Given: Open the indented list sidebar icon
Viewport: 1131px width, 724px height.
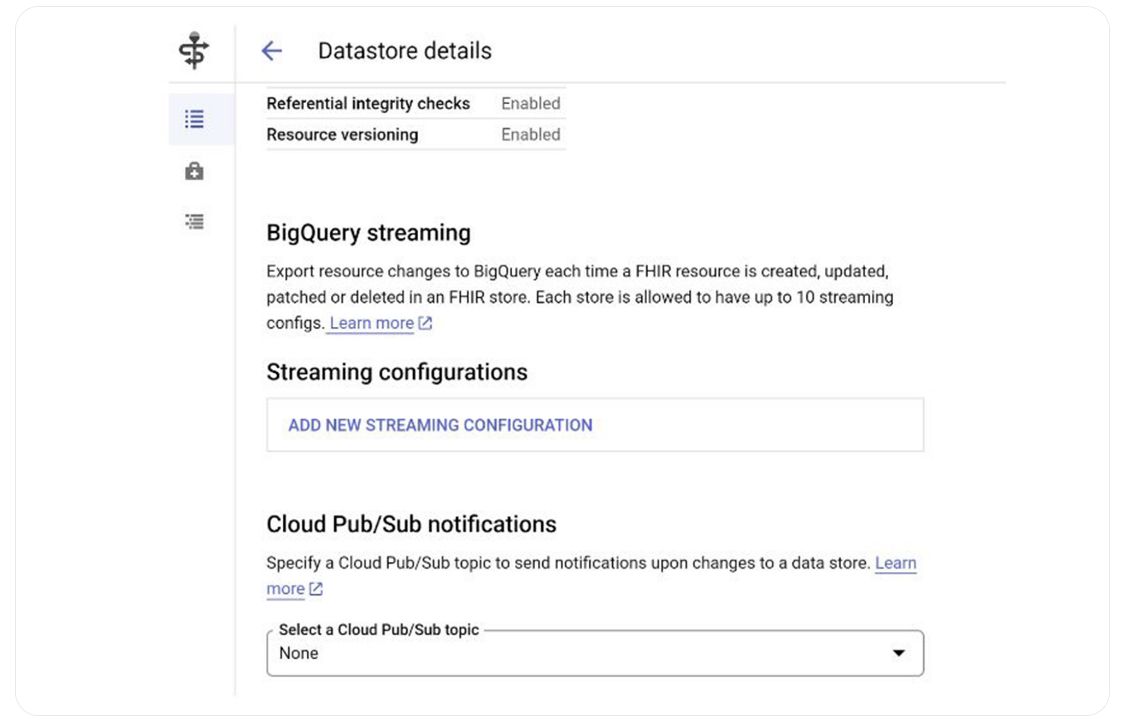Looking at the screenshot, I should (195, 222).
